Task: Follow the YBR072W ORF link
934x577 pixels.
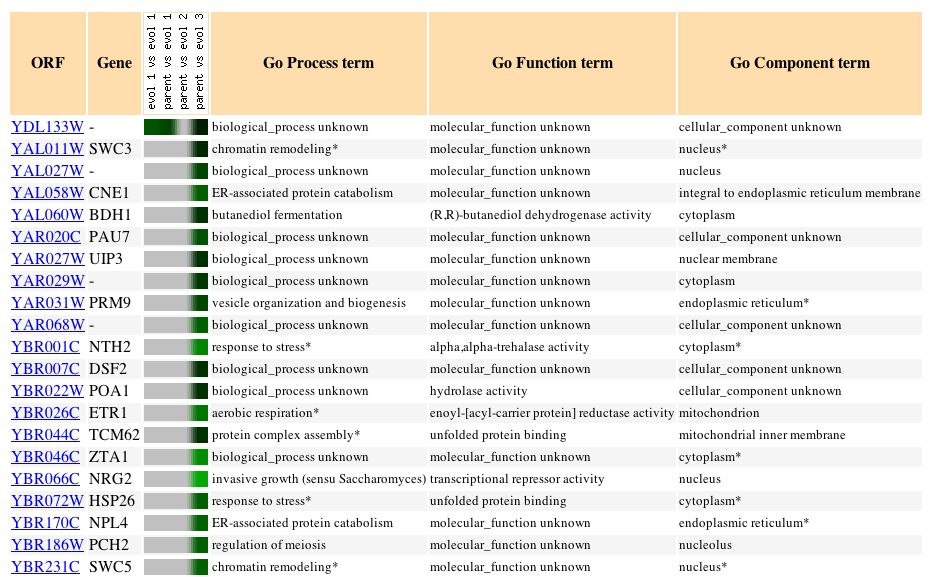Action: (x=47, y=501)
